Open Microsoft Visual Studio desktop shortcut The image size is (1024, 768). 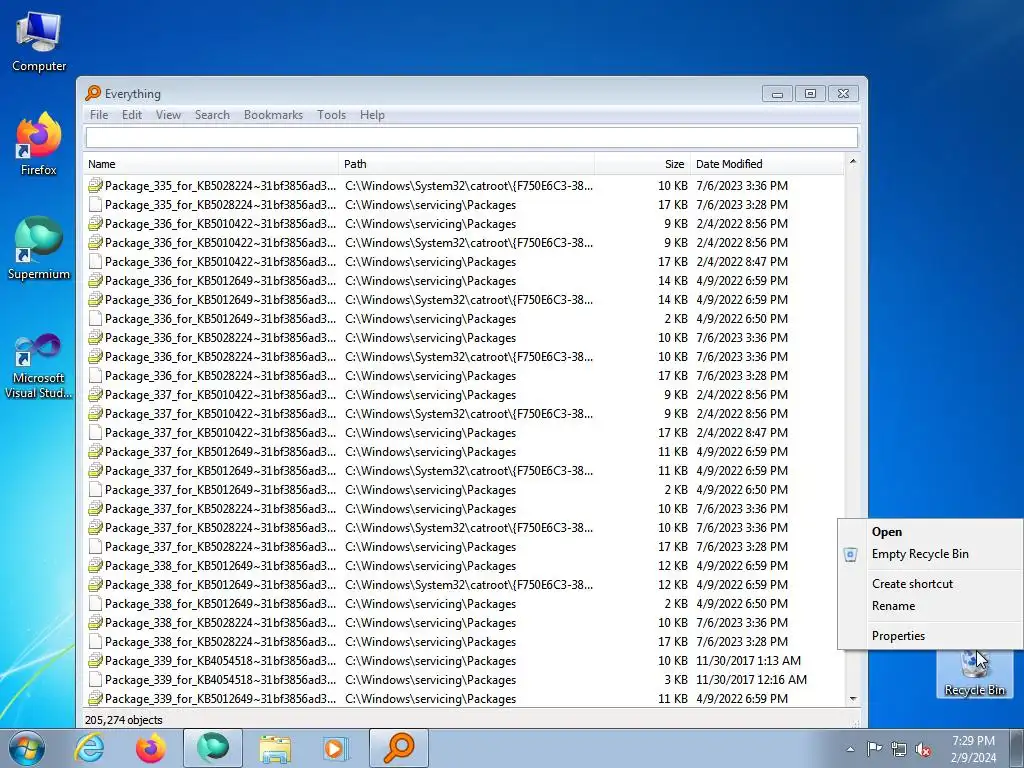pos(39,366)
